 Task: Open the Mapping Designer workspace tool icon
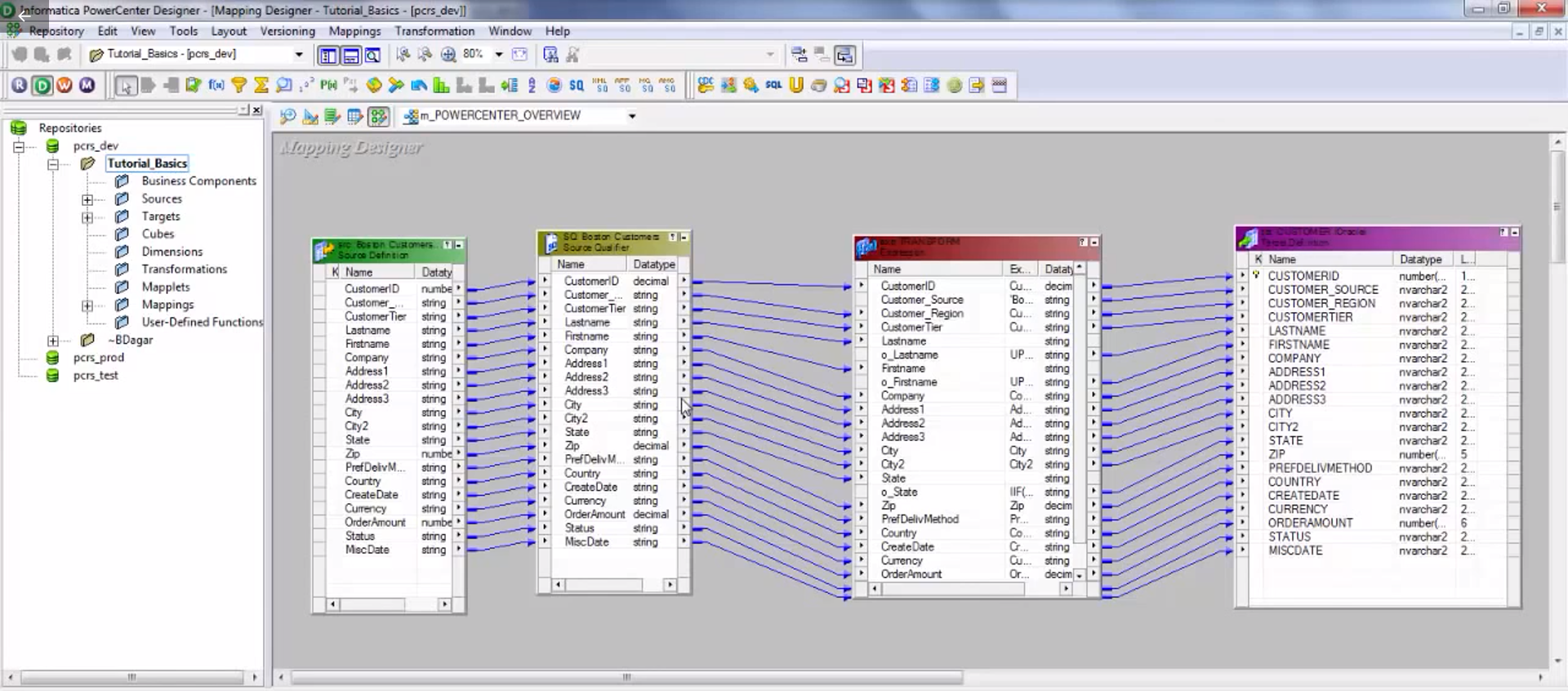click(x=378, y=116)
